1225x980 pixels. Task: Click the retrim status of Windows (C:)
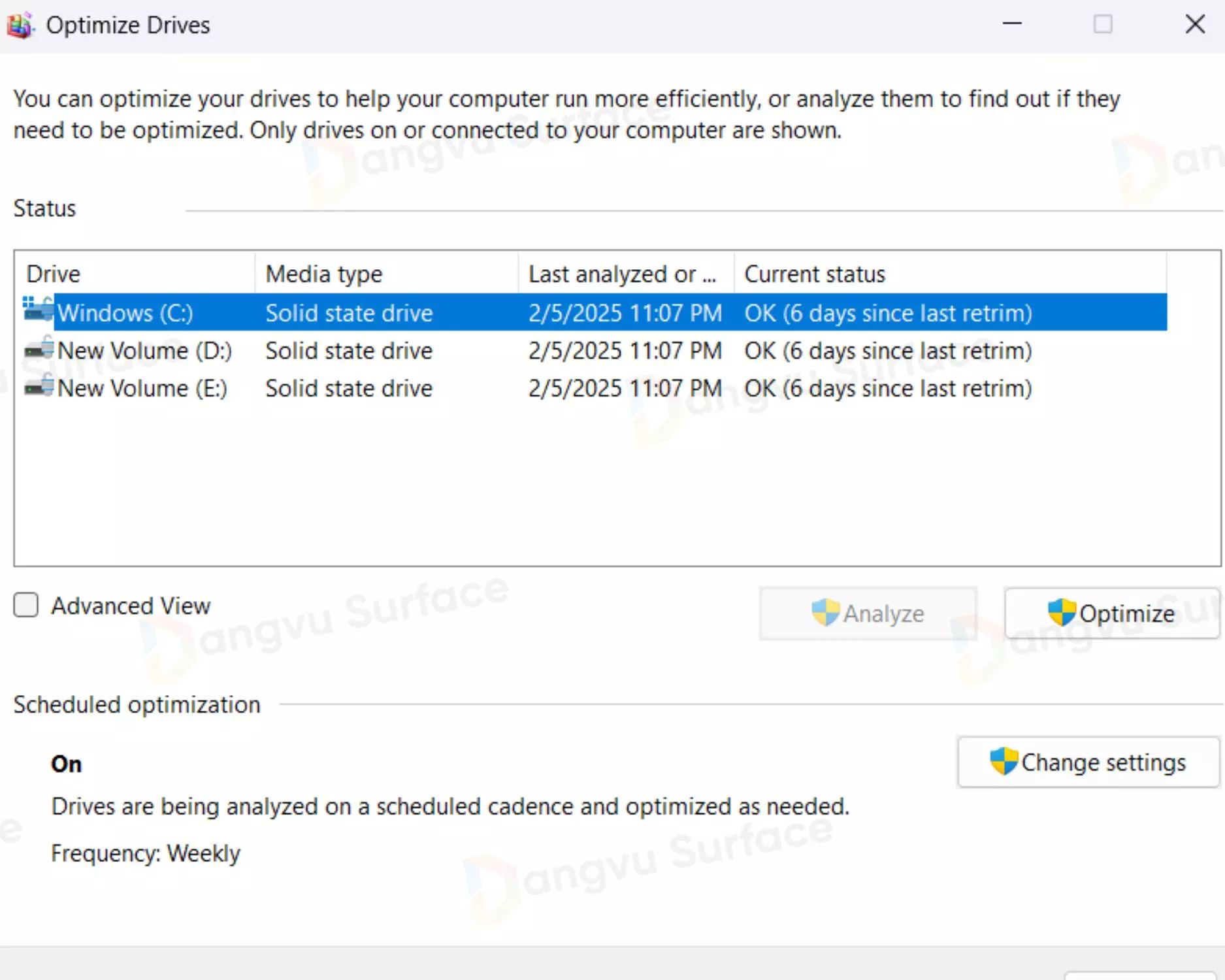point(888,313)
